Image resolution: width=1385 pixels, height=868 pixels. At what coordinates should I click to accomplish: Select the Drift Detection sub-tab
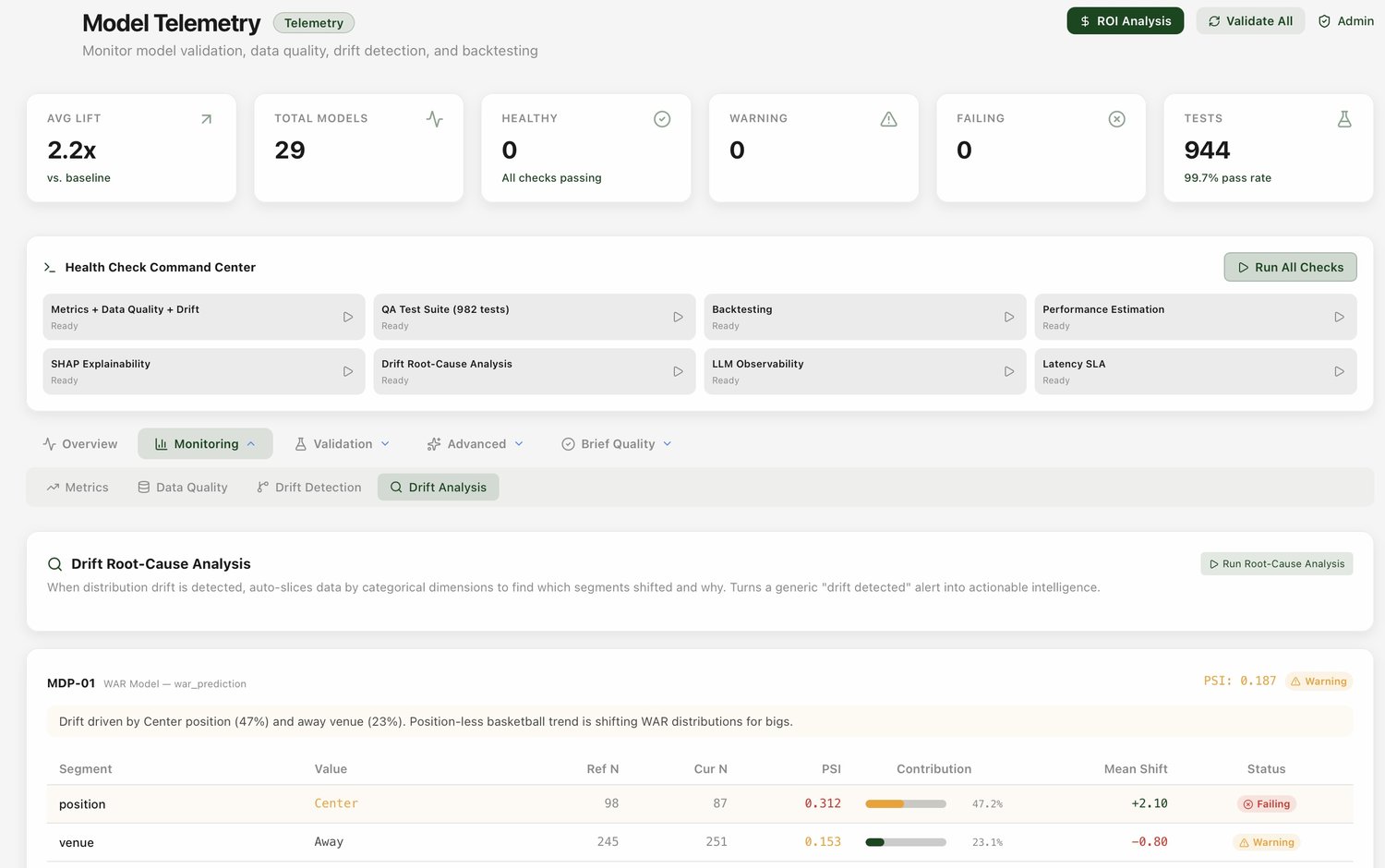point(309,488)
